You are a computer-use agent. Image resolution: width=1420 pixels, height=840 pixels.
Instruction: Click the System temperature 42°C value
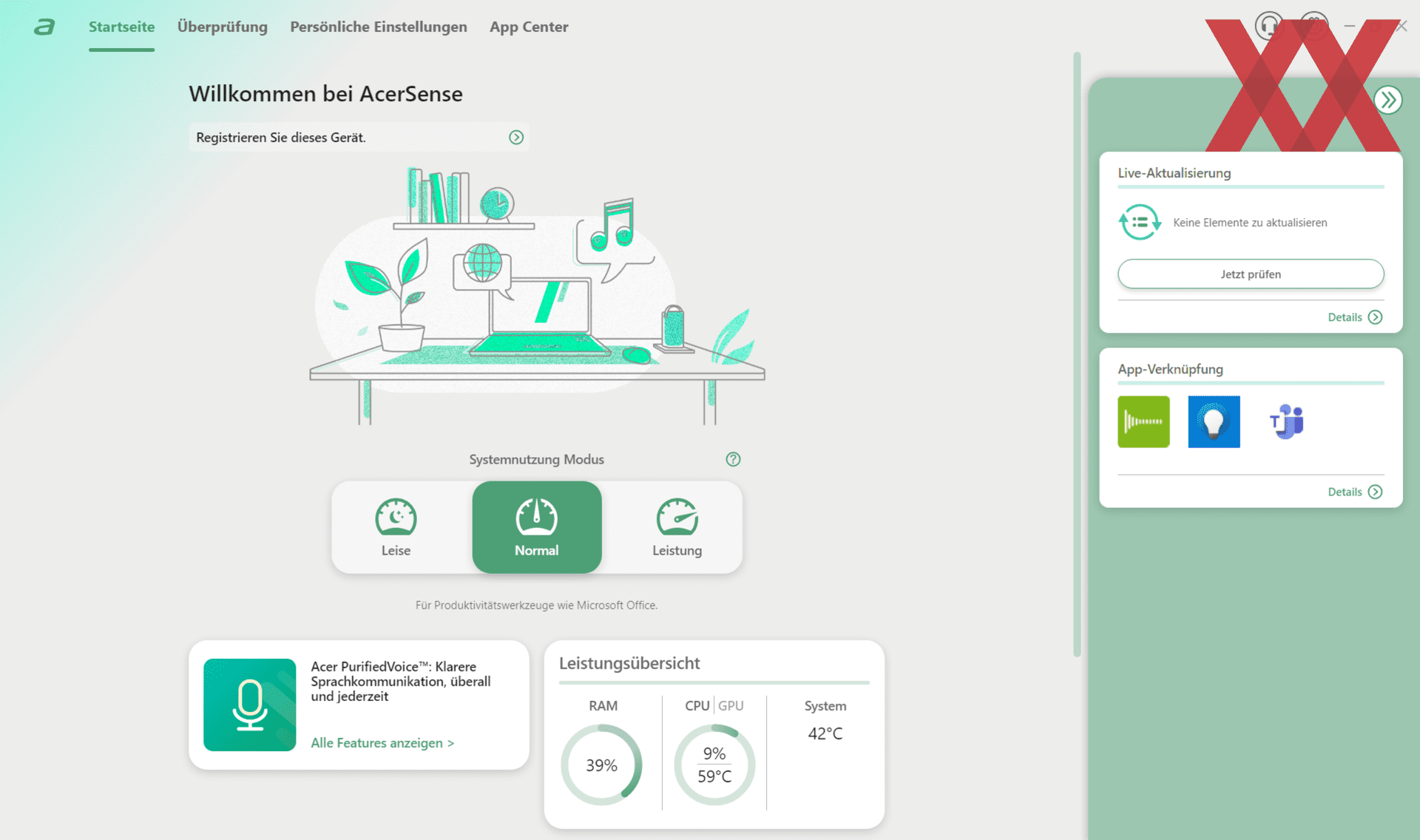(x=825, y=734)
